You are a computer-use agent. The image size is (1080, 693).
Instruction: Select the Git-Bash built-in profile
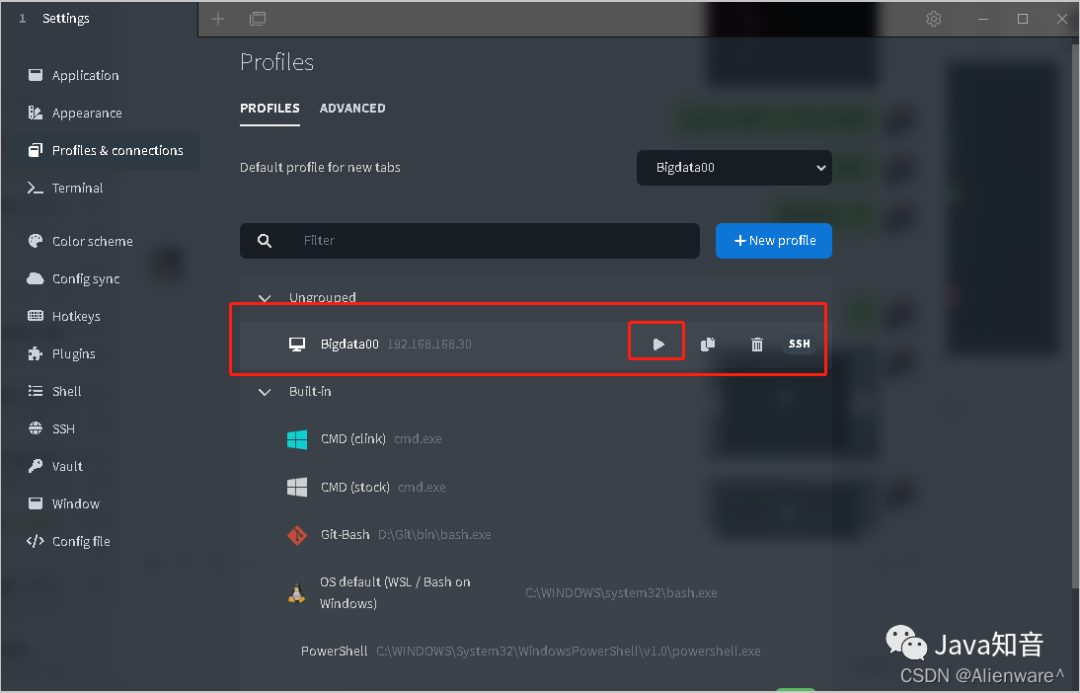coord(389,535)
